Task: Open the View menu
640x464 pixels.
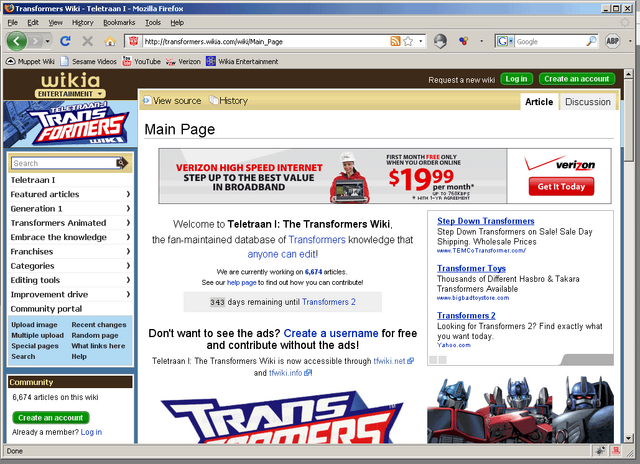Action: (x=55, y=22)
